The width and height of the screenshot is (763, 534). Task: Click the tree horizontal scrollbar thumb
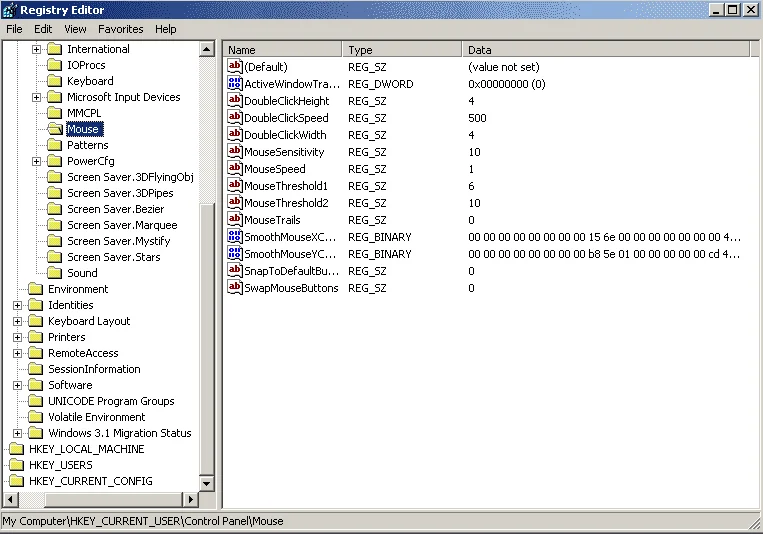coord(113,499)
